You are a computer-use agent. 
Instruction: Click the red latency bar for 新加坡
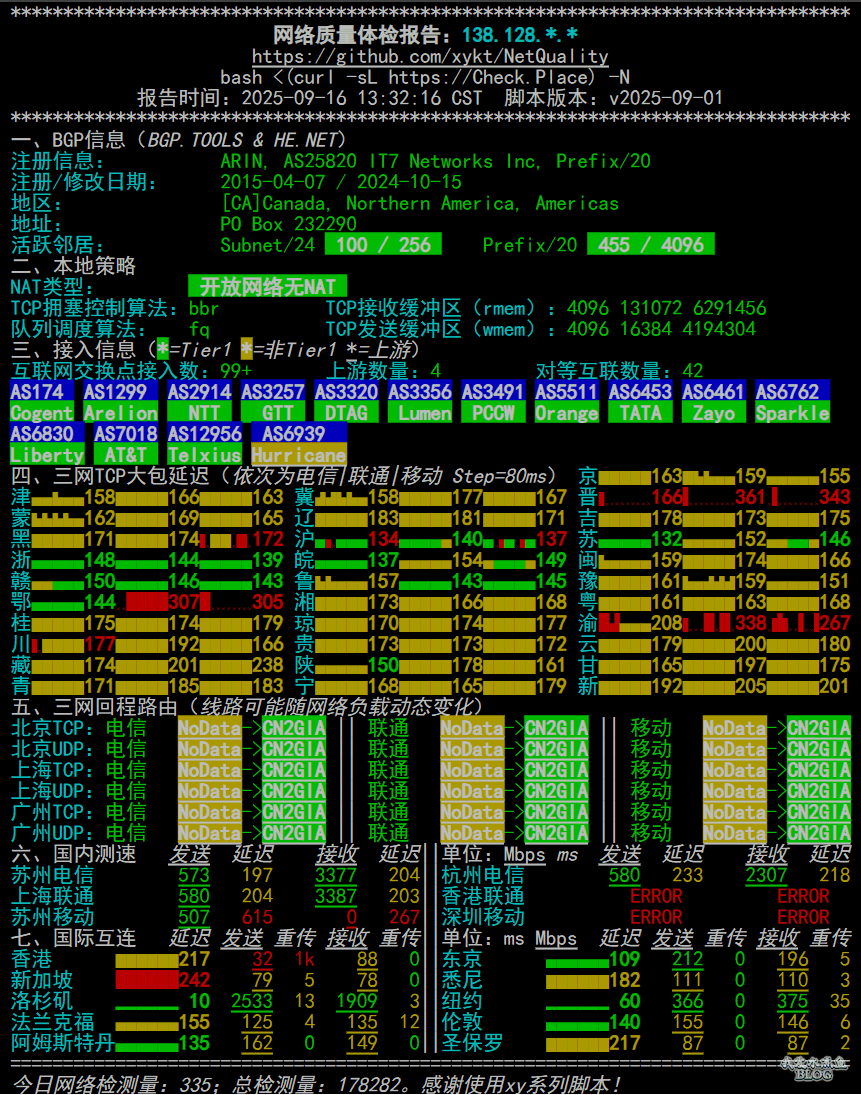pyautogui.click(x=147, y=980)
